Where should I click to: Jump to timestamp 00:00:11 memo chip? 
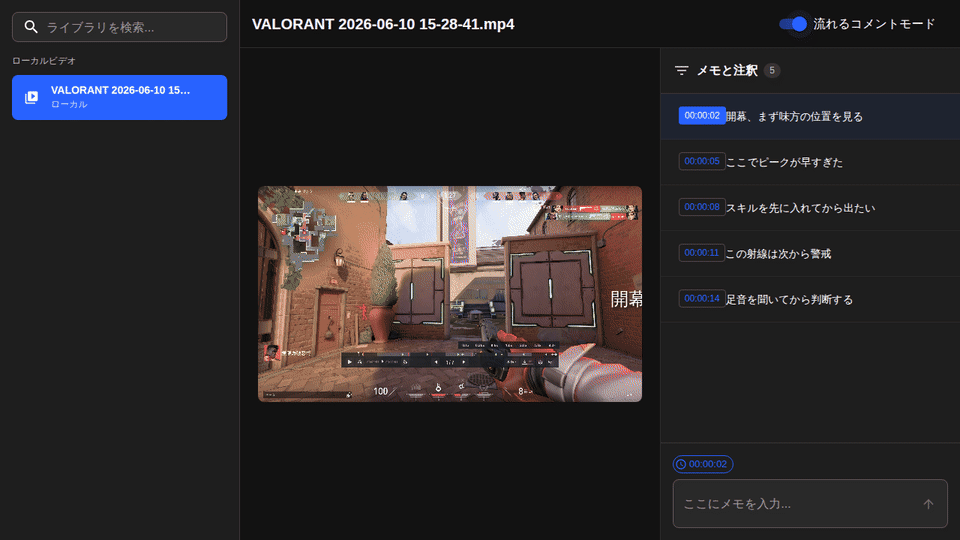[x=702, y=253]
